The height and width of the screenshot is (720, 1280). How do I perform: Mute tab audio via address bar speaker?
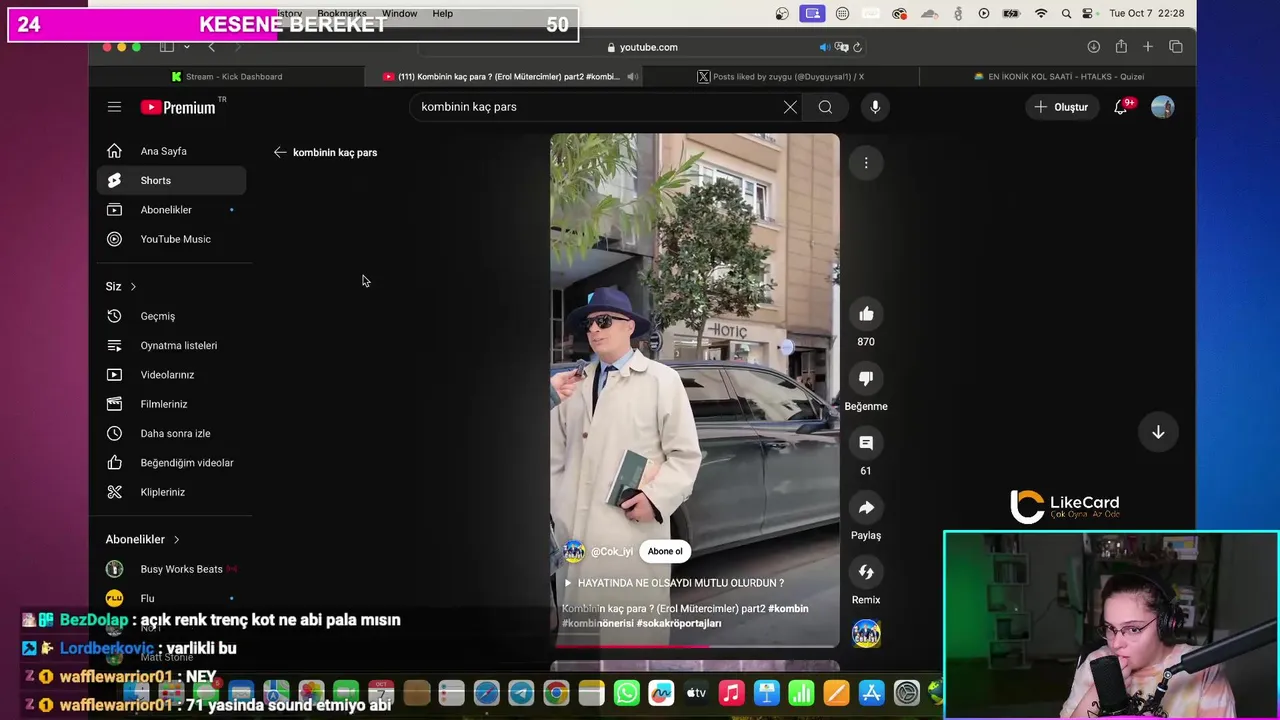(824, 47)
